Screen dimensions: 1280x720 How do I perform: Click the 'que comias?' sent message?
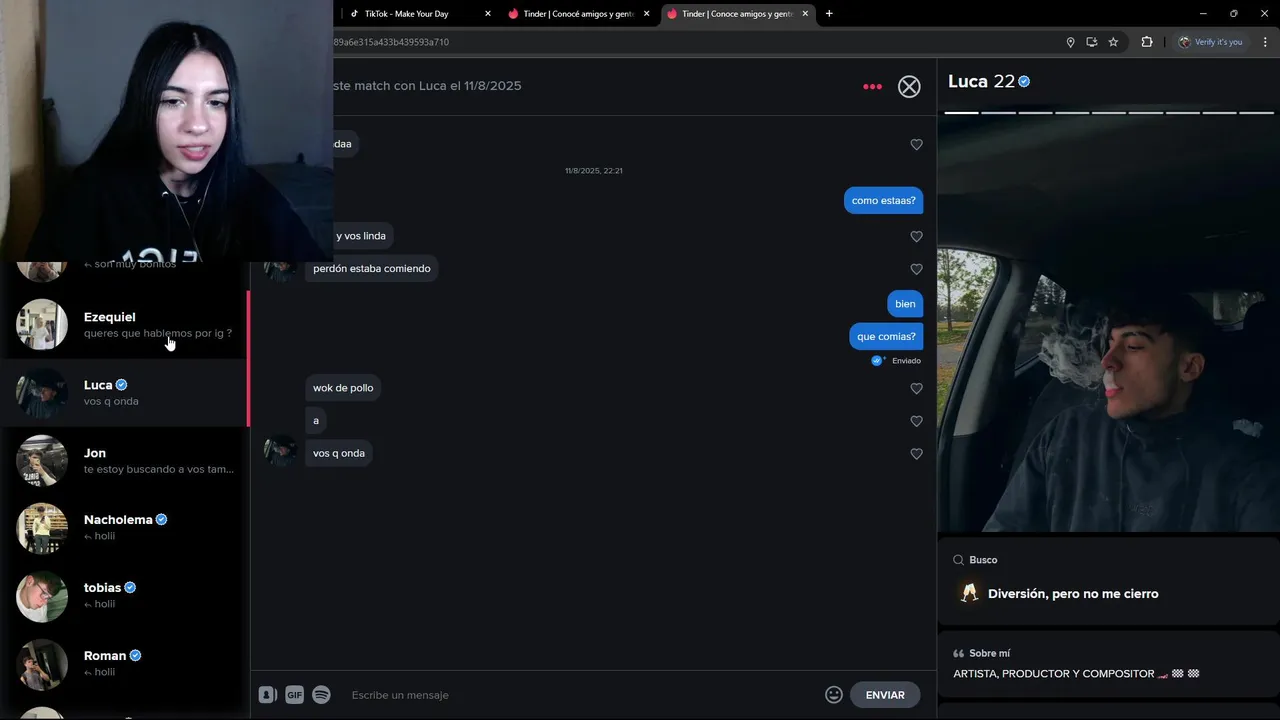886,337
